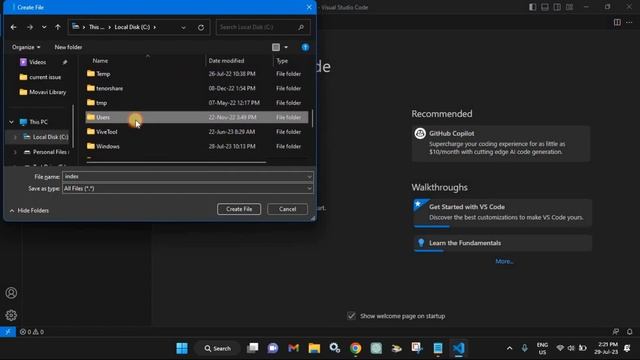Viewport: 640px width, 360px height.
Task: Select the Temp folder
Action: (197, 74)
